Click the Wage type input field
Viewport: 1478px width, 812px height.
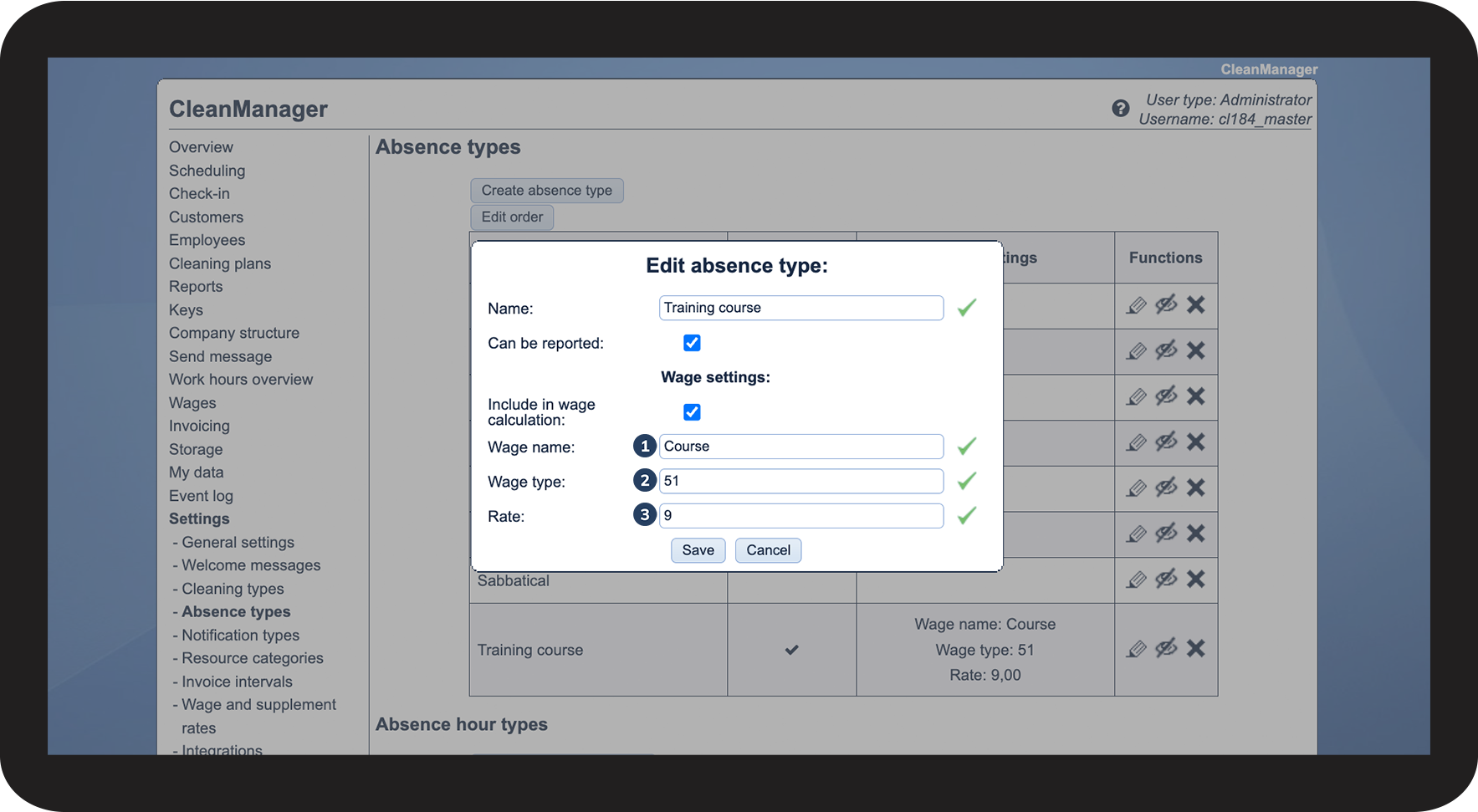coord(800,482)
